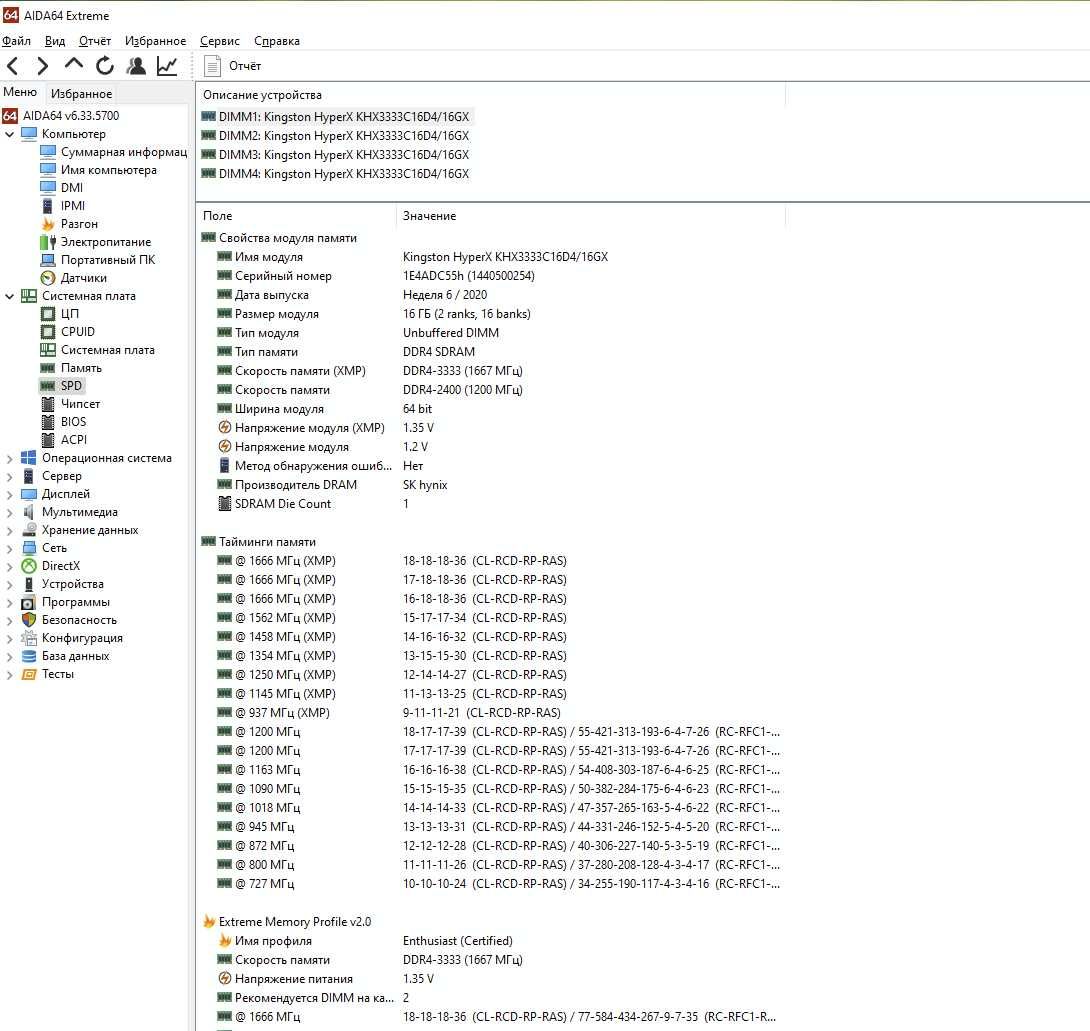Expand the Тесты tree node
1090x1031 pixels.
[x=10, y=674]
